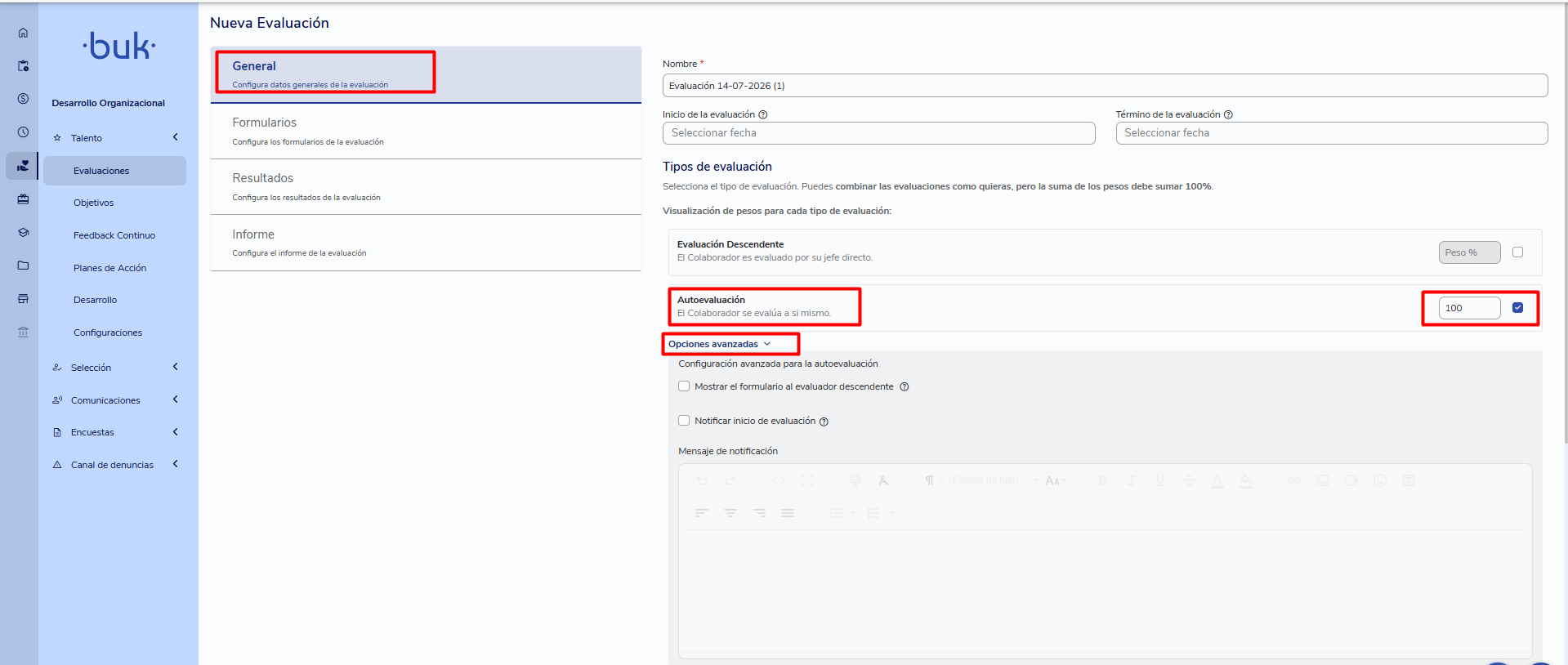This screenshot has width=1568, height=665.
Task: Expand the Selección menu chevron
Action: 175,367
